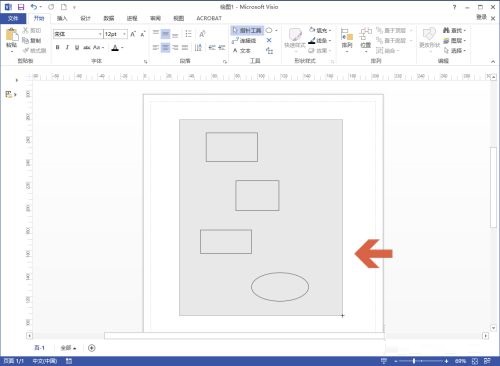Switch to the 插入 (Insert) ribbon tab
The width and height of the screenshot is (500, 366).
62,18
